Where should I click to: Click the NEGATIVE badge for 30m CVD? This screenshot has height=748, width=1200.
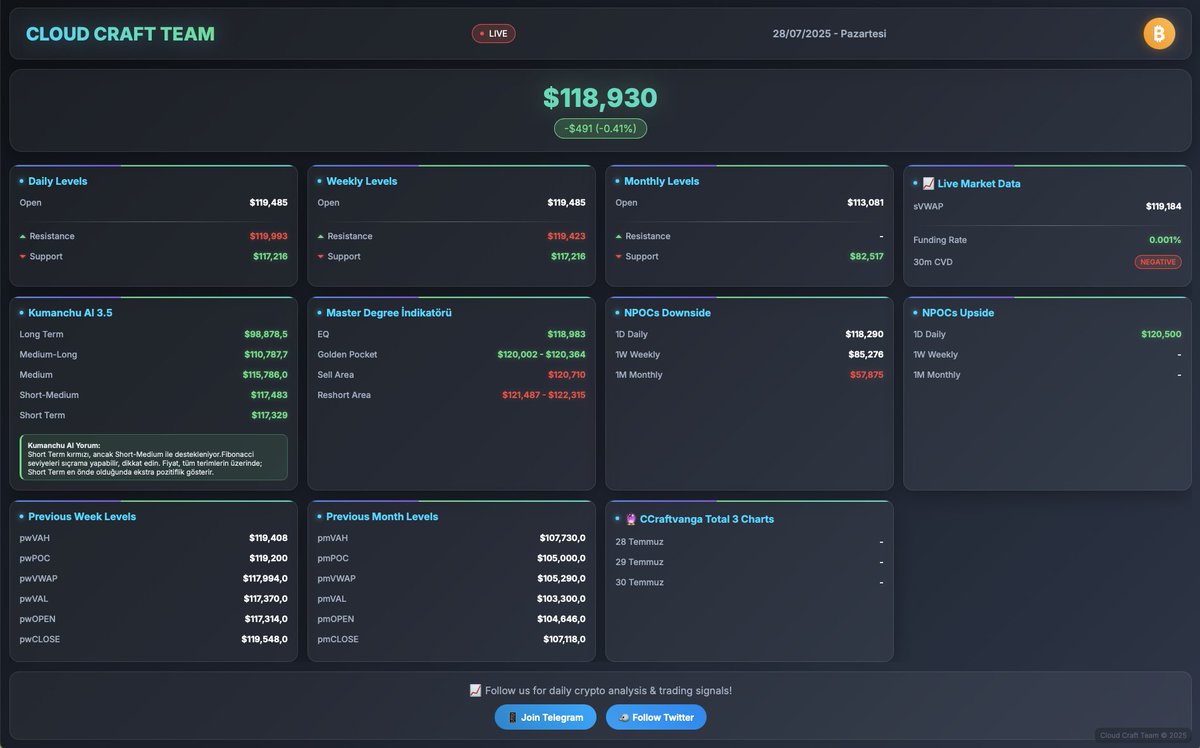tap(1158, 262)
